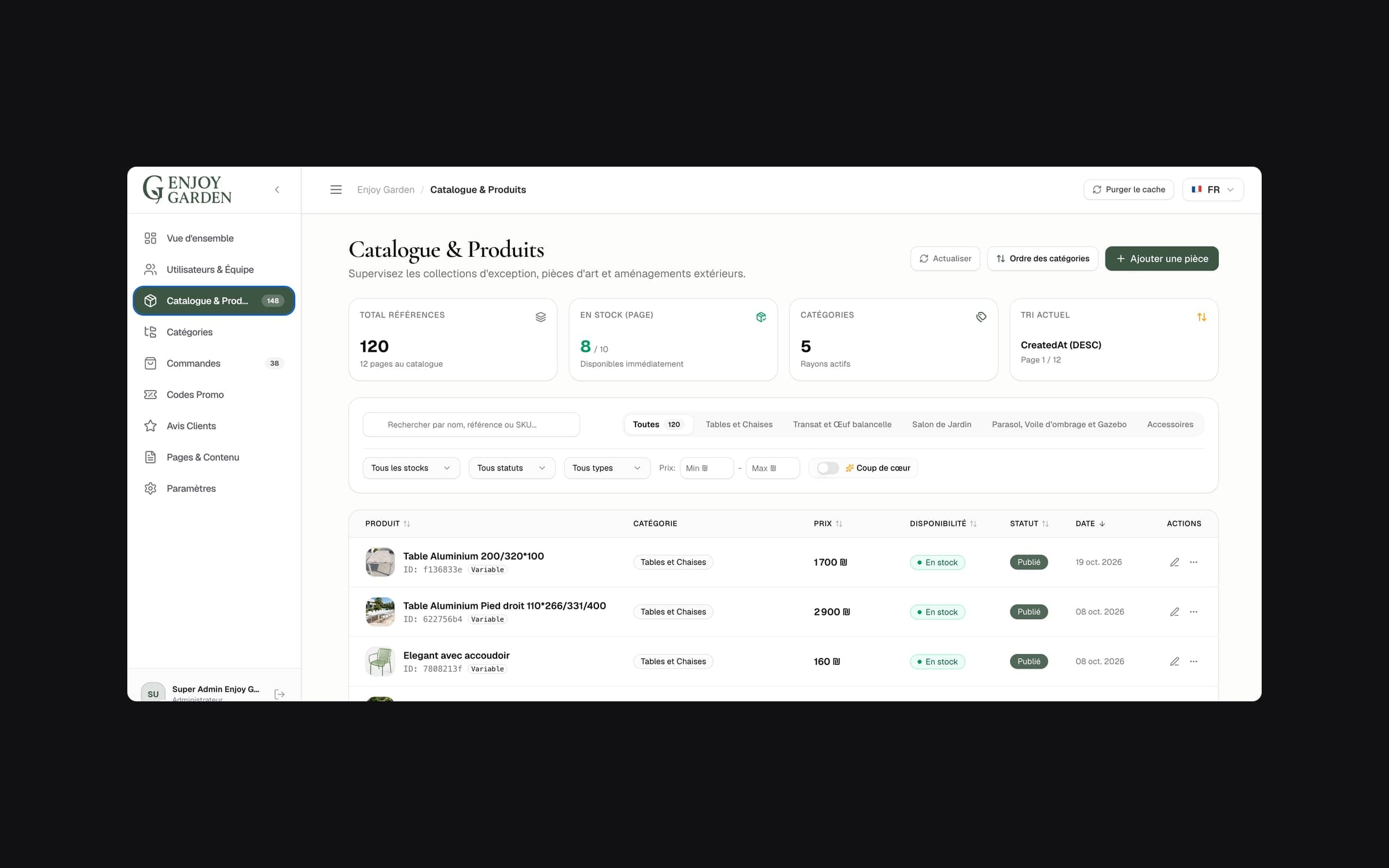This screenshot has height=868, width=1389.
Task: Sort by Disponibilité column header
Action: 943,524
